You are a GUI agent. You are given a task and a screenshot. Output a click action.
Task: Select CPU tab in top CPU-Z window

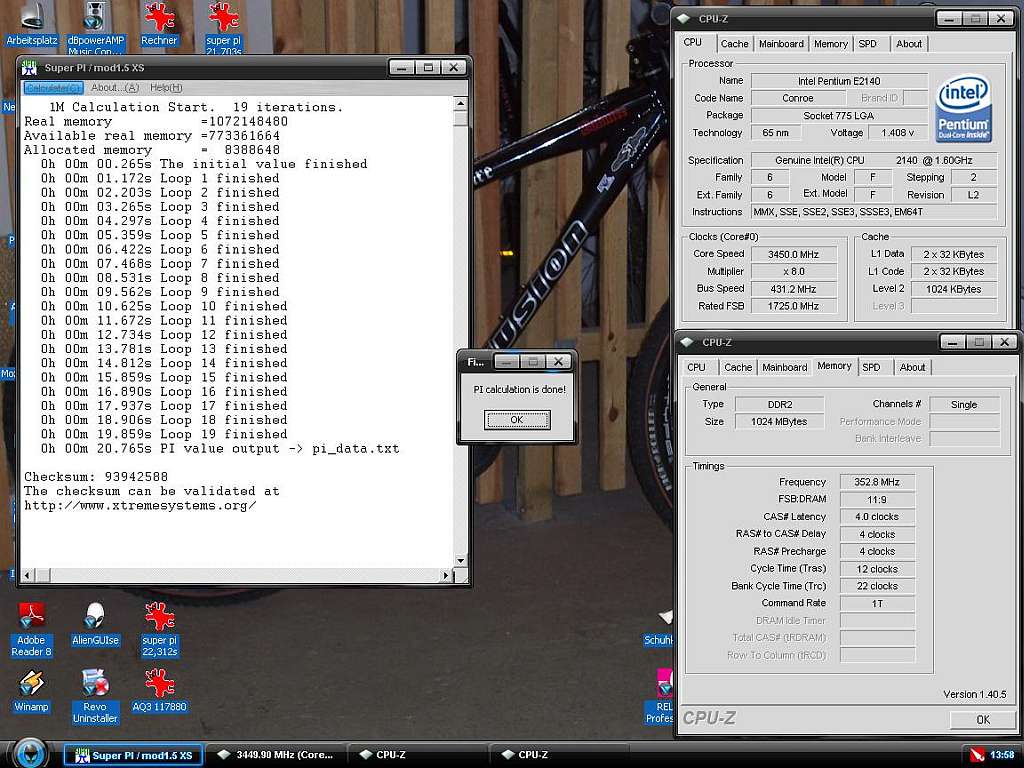tap(693, 42)
